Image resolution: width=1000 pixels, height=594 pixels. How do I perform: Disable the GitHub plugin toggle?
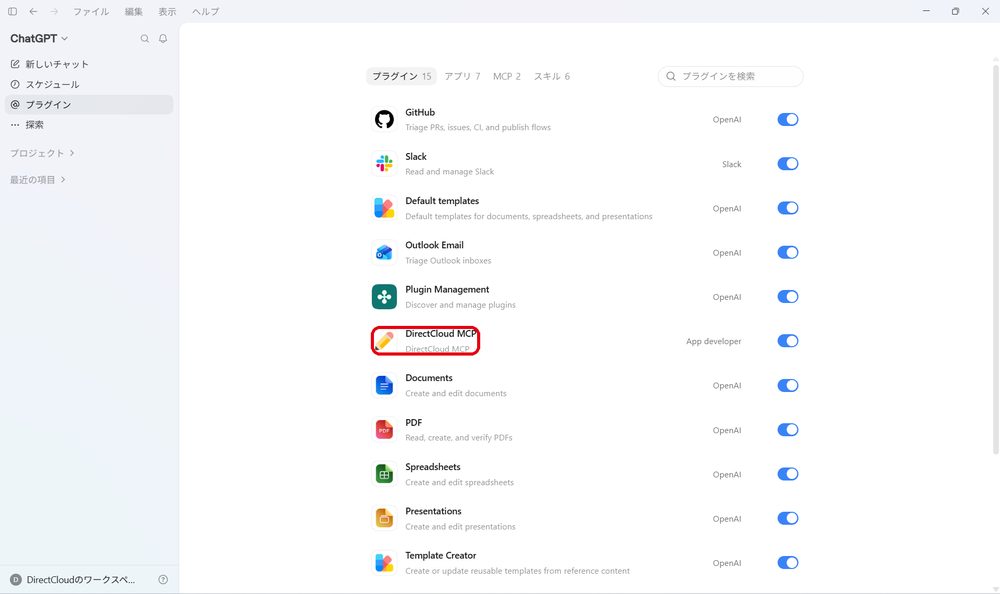788,119
